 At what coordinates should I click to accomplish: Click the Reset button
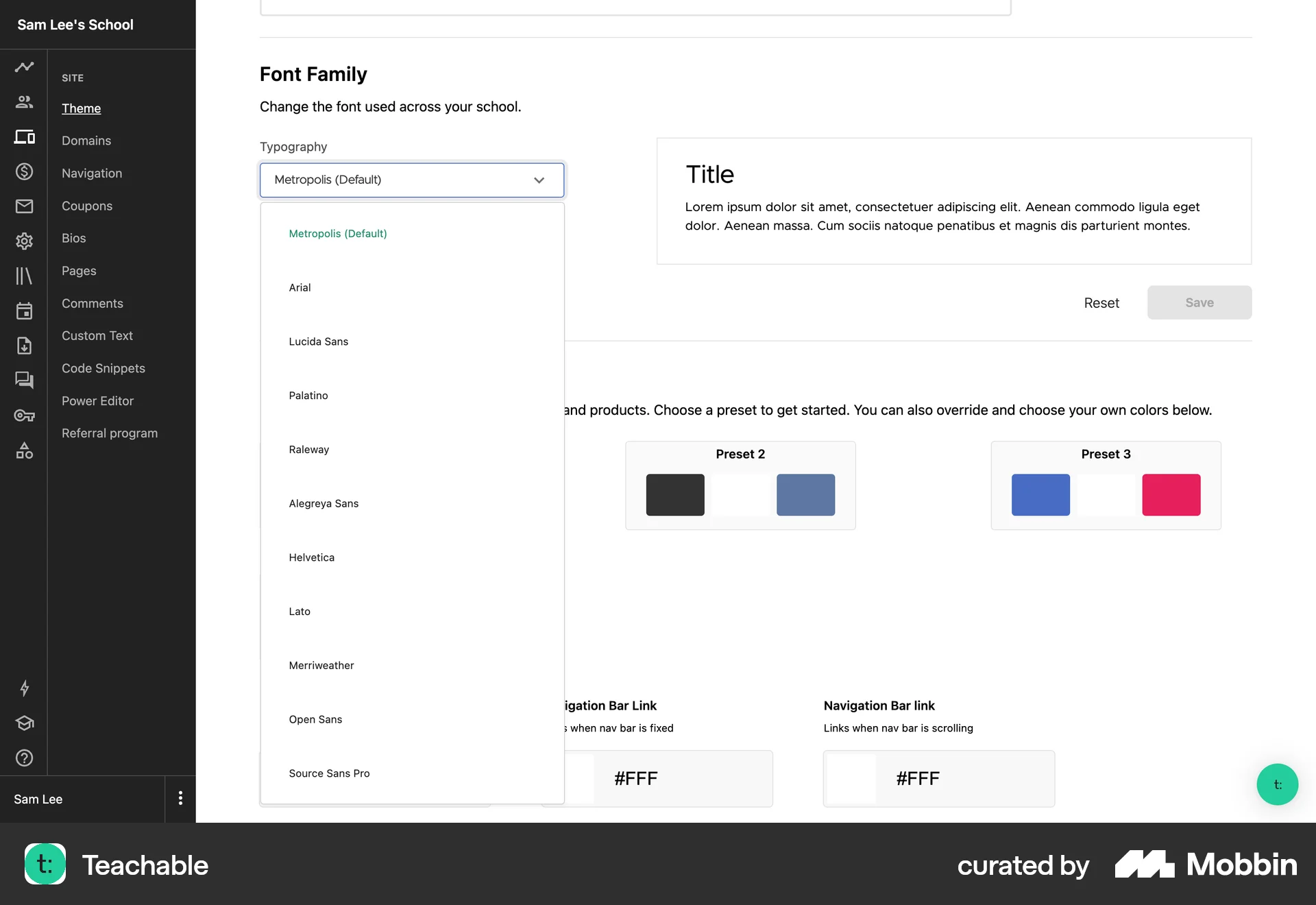(1101, 302)
